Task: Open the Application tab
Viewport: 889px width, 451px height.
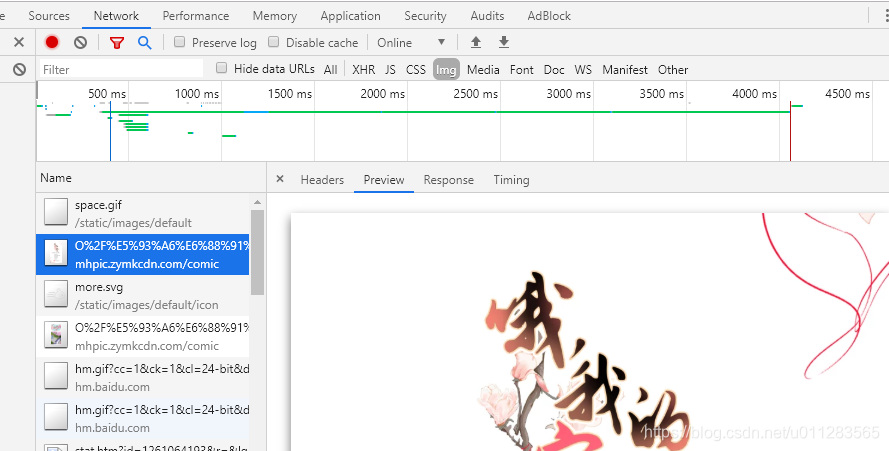Action: 350,16
